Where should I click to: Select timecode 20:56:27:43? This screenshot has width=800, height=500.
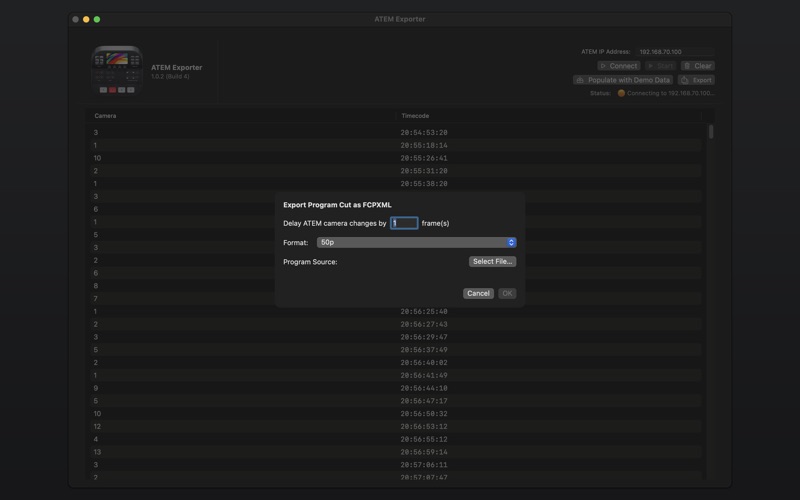[423, 324]
